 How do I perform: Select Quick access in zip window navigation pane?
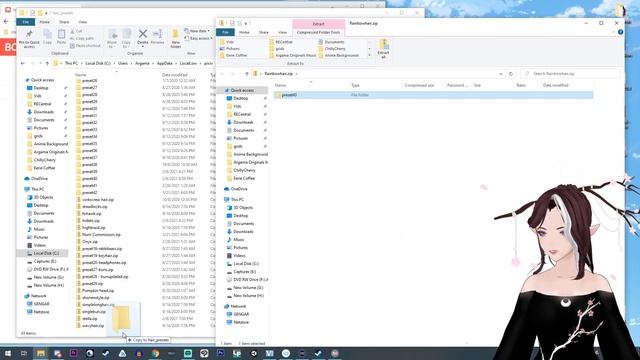coord(242,90)
